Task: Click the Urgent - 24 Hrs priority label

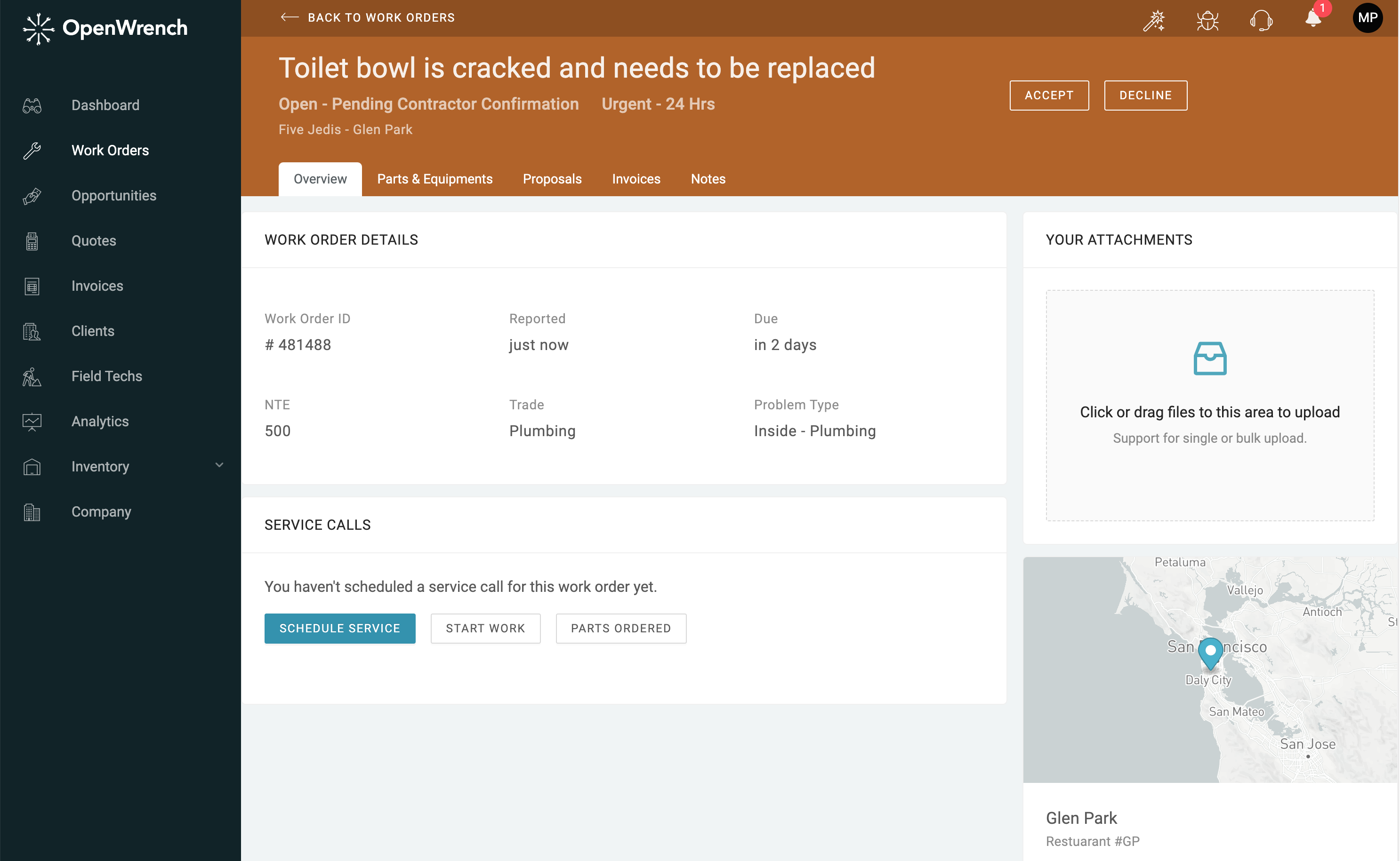Action: point(658,104)
